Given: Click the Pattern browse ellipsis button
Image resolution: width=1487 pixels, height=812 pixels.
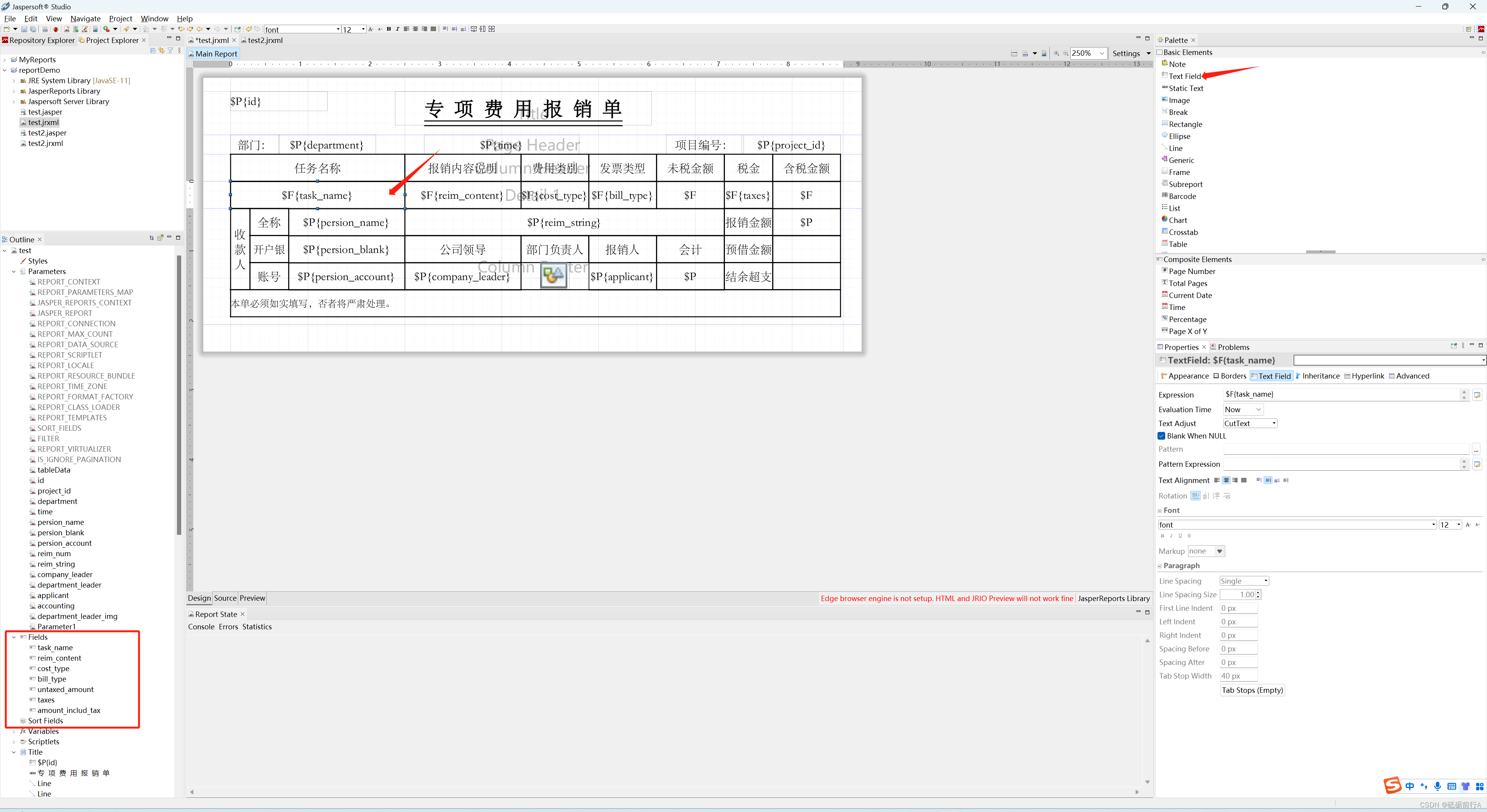Looking at the screenshot, I should pyautogui.click(x=1476, y=450).
